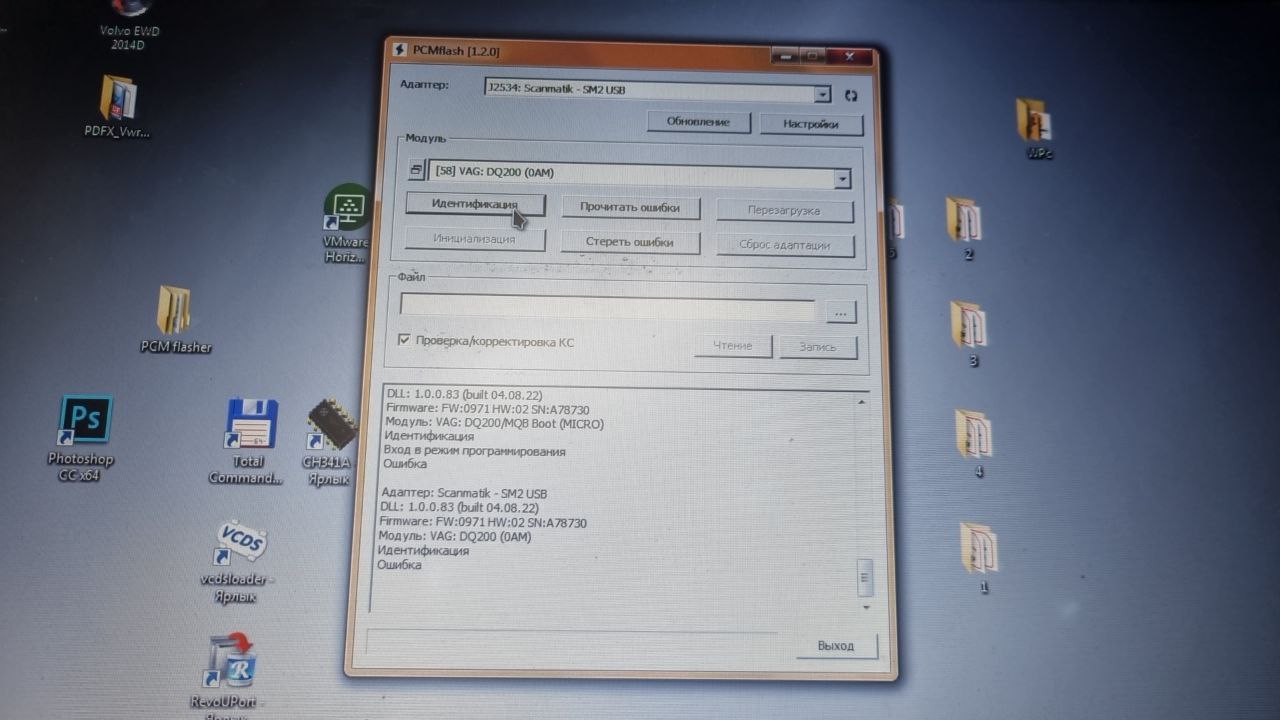Image resolution: width=1280 pixels, height=720 pixels.
Task: Click the Выход button
Action: [836, 646]
